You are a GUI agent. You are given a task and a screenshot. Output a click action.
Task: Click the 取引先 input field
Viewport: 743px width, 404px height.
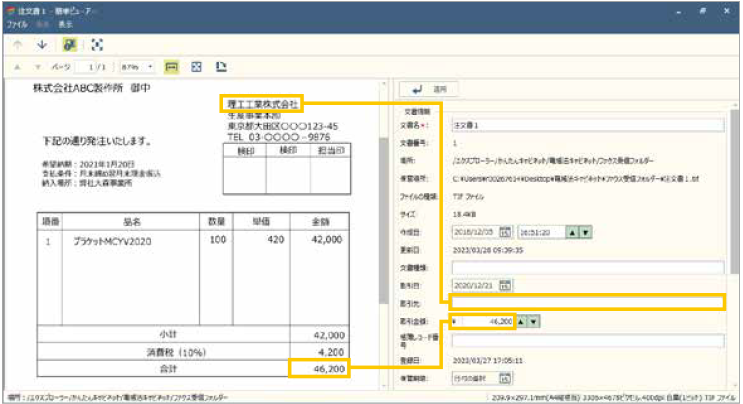point(585,302)
